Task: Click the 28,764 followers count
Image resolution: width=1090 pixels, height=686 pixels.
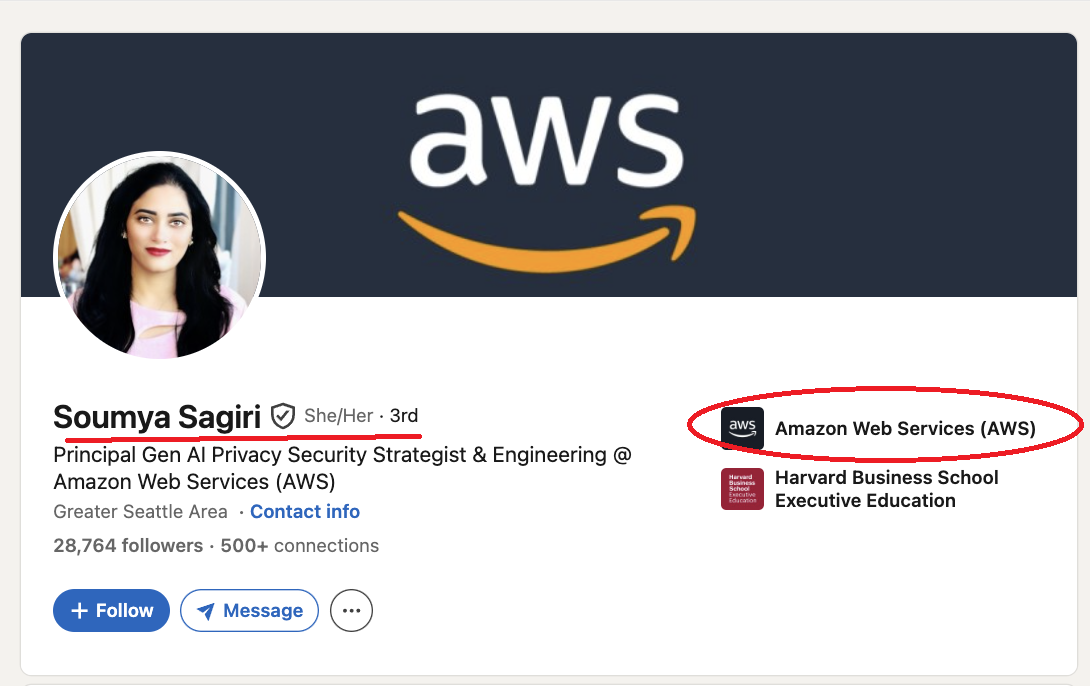Action: click(127, 546)
